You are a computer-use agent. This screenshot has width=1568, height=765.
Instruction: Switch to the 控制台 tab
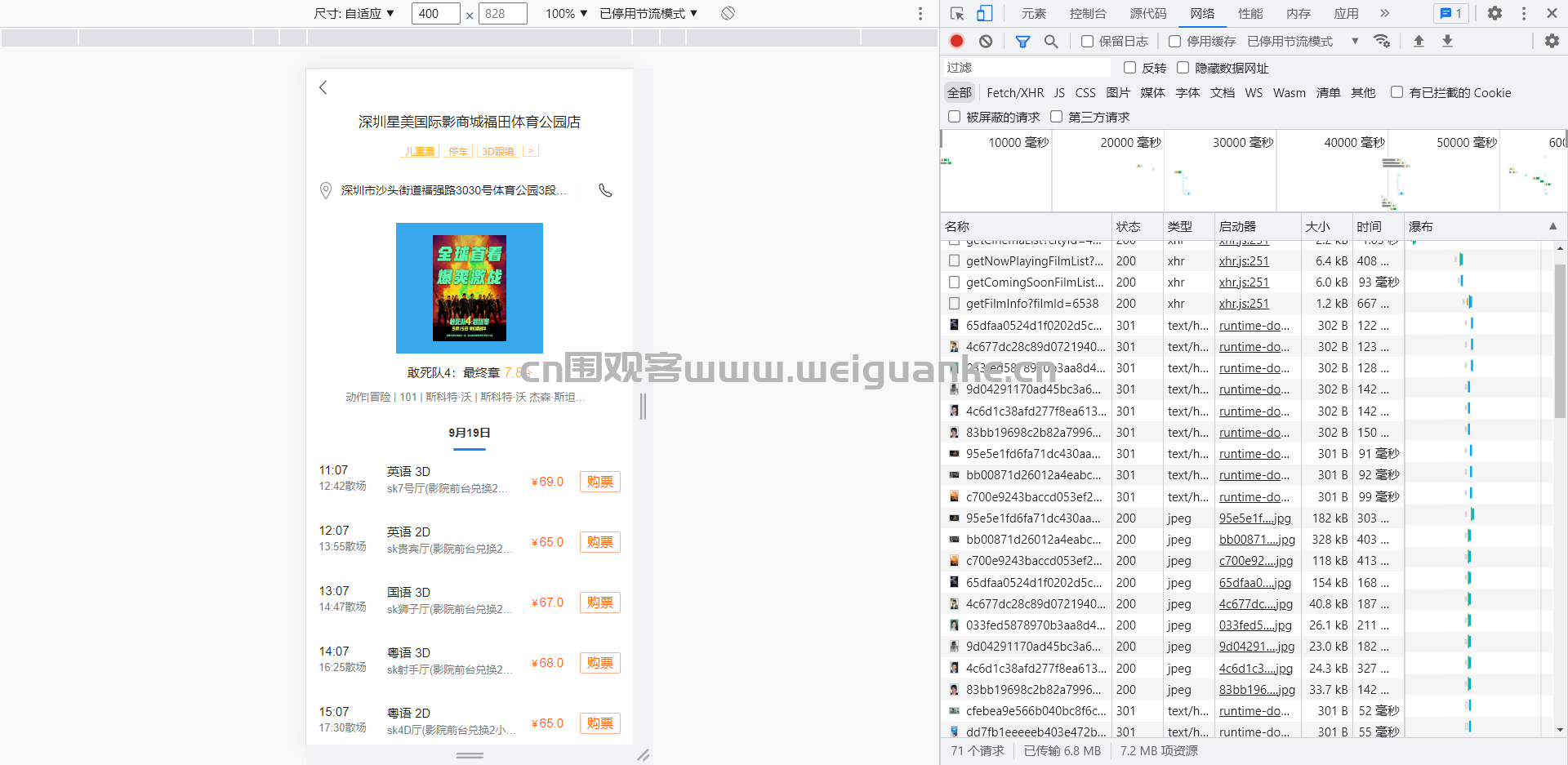tap(1088, 13)
